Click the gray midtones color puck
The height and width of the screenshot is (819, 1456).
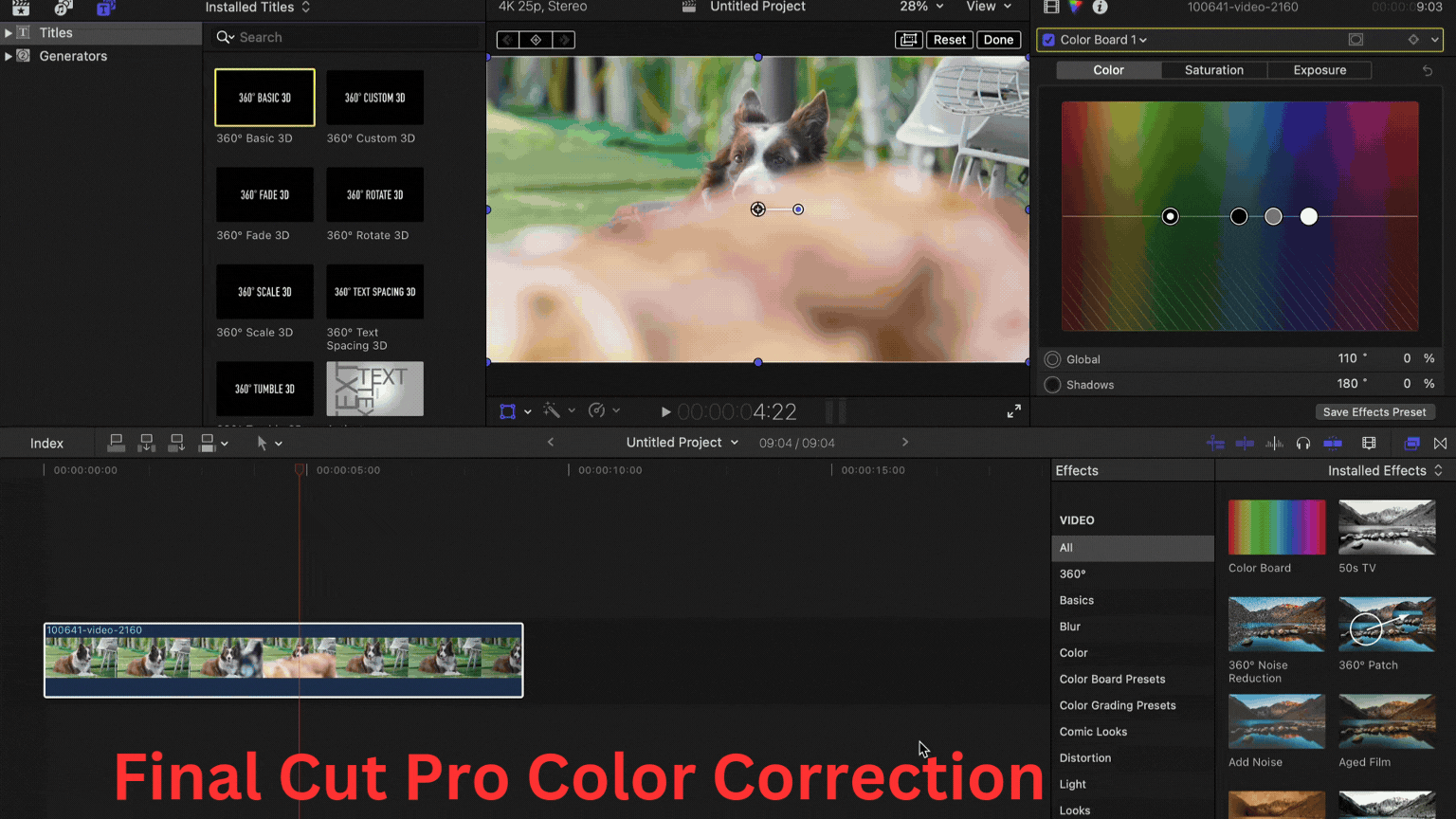[1273, 217]
